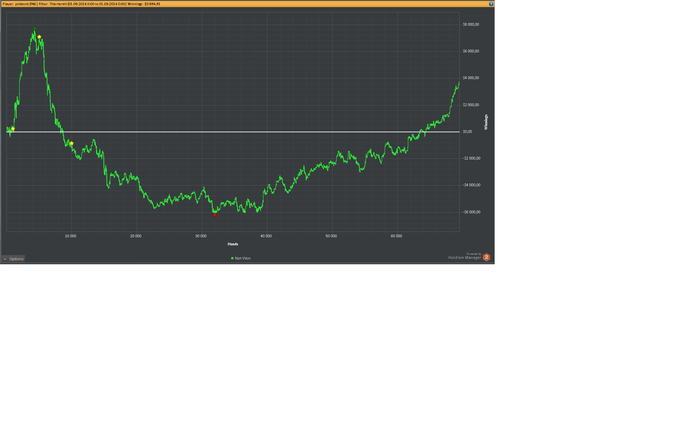Screen dimensions: 700x438
Task: Click the 60 000 hands axis label
Action: point(396,236)
